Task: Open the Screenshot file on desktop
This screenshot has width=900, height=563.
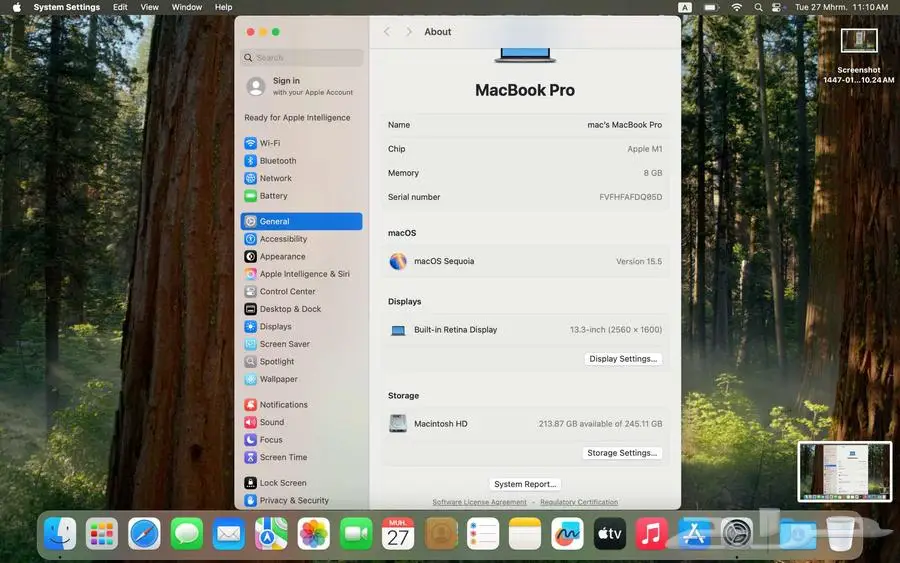Action: point(859,56)
